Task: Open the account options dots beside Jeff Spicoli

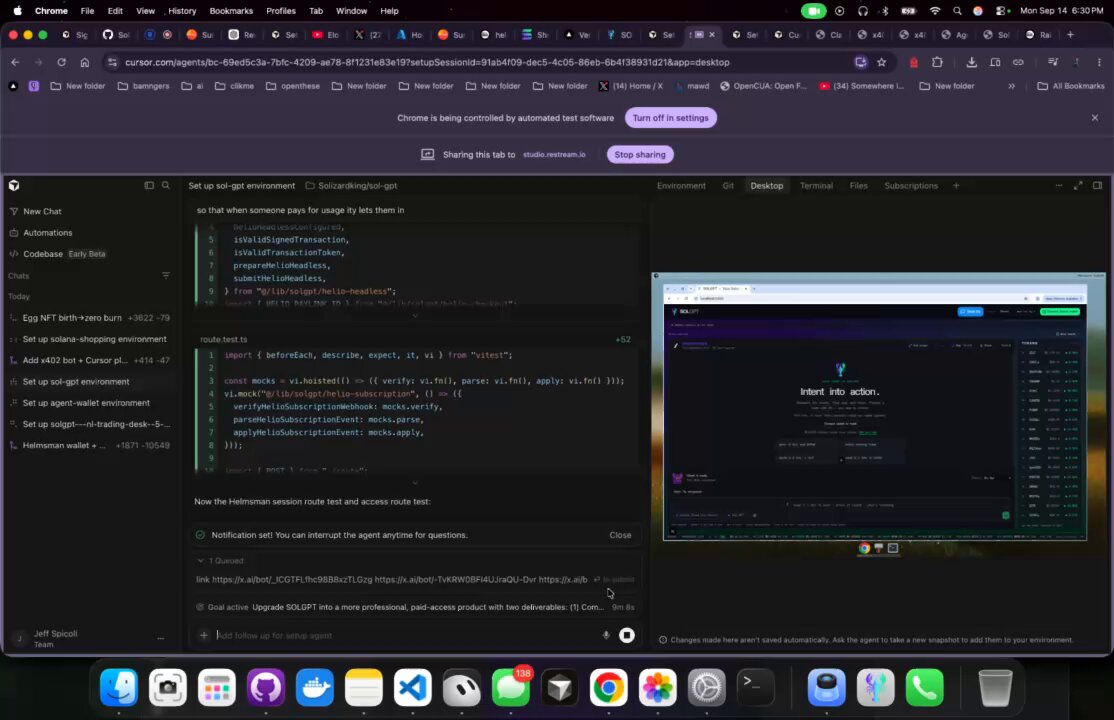Action: tap(161, 639)
